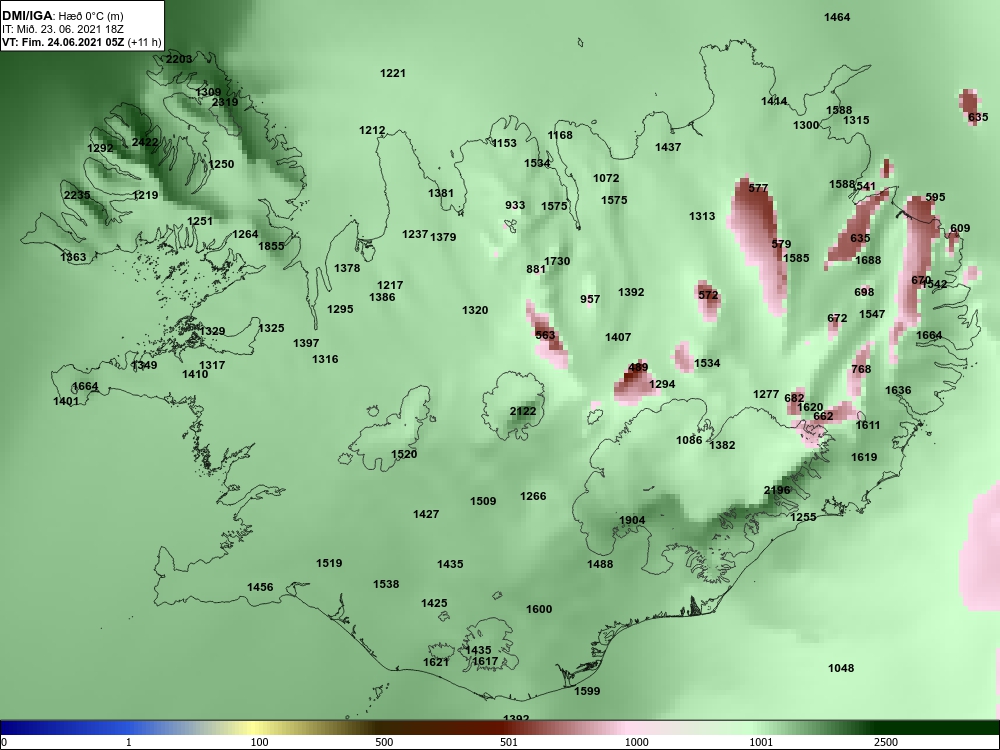This screenshot has height=750, width=1000.
Task: Click the 1538 label
Action: 386,584
